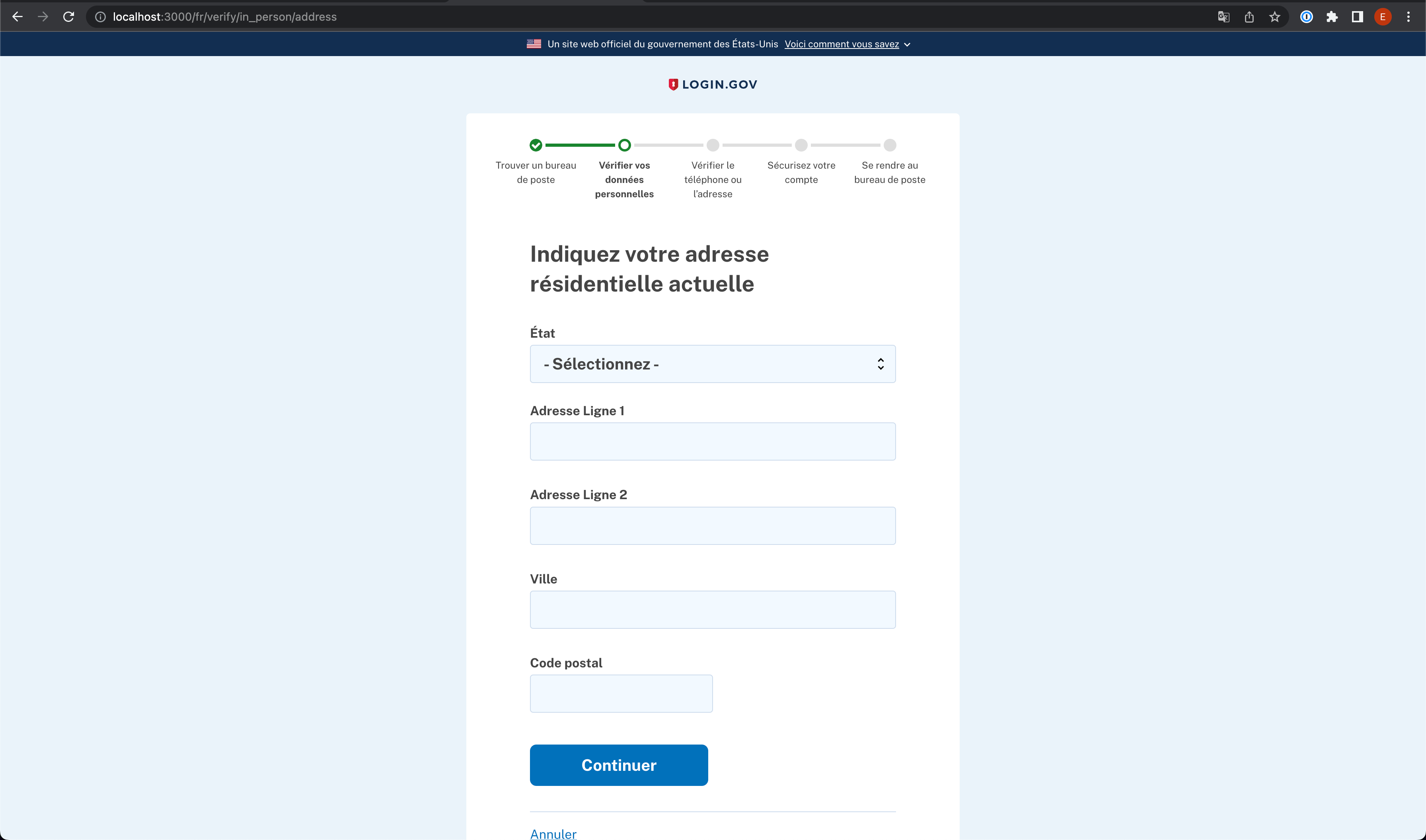Open the Chrome profile avatar E
Image resolution: width=1426 pixels, height=840 pixels.
pos(1382,17)
